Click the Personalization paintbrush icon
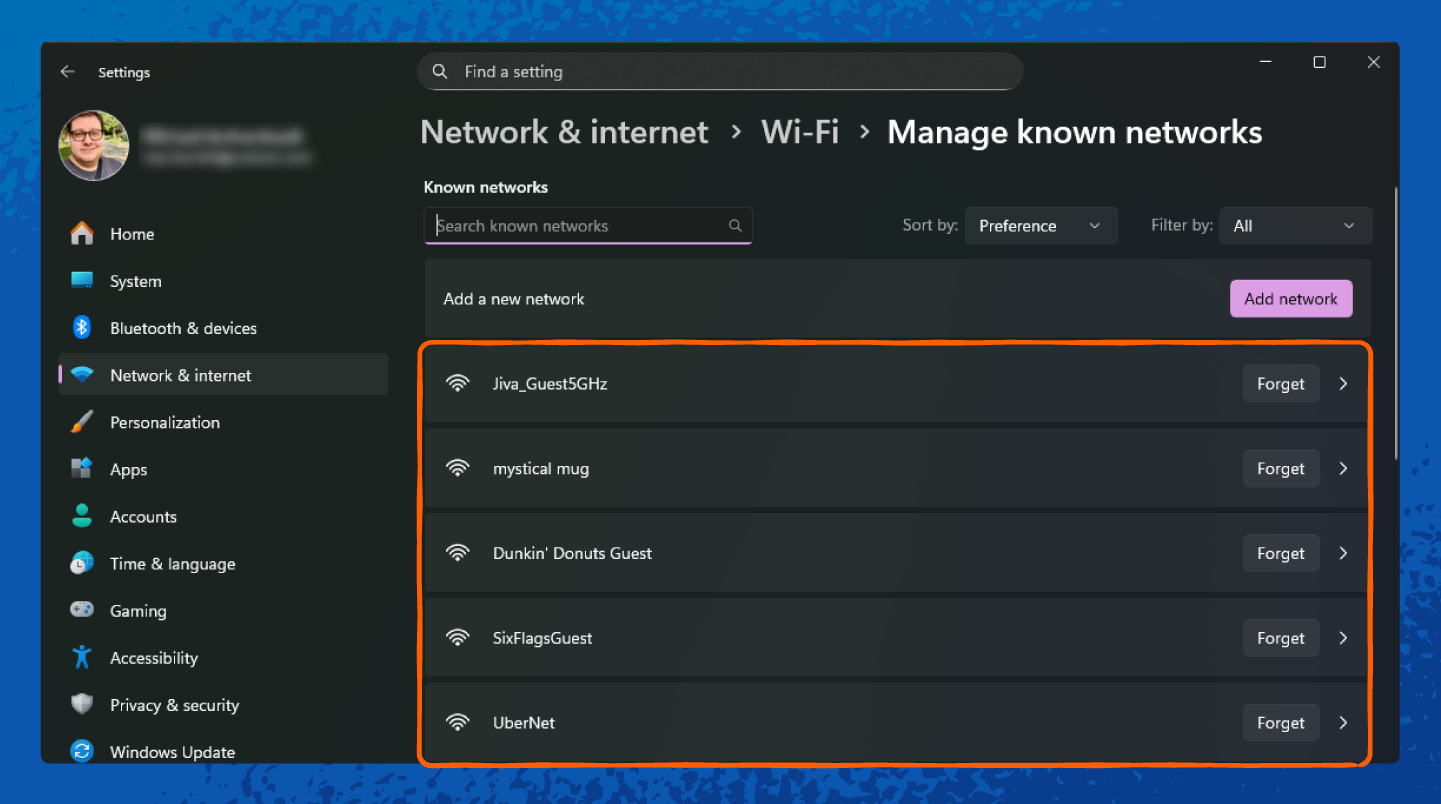The width and height of the screenshot is (1441, 804). 82,422
